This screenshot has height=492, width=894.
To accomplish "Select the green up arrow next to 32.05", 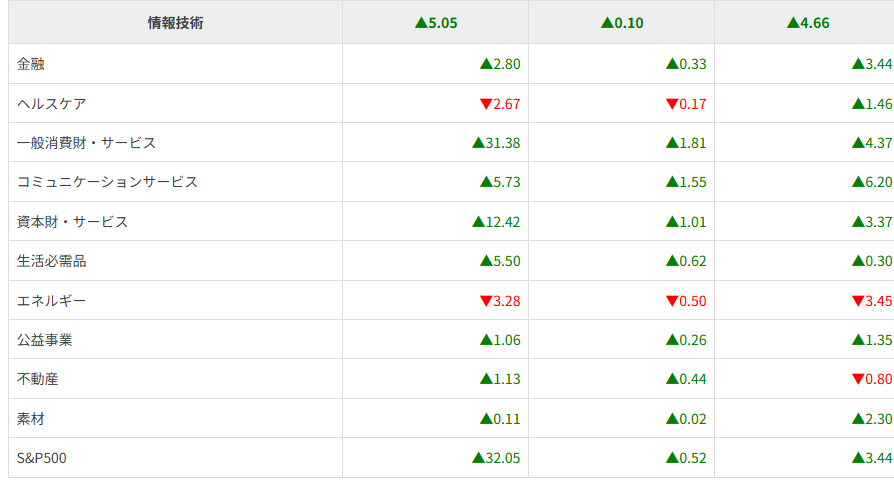I will coord(478,458).
